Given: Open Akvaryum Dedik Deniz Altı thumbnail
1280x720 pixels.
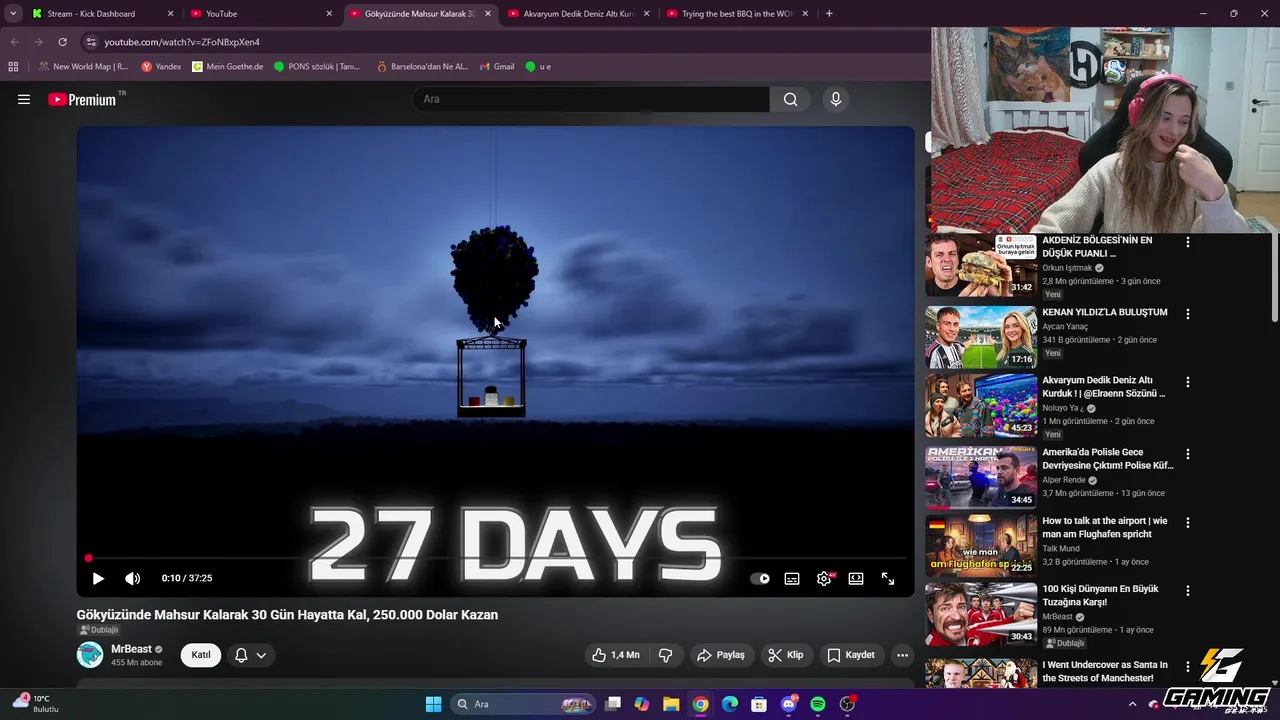Looking at the screenshot, I should pyautogui.click(x=981, y=406).
